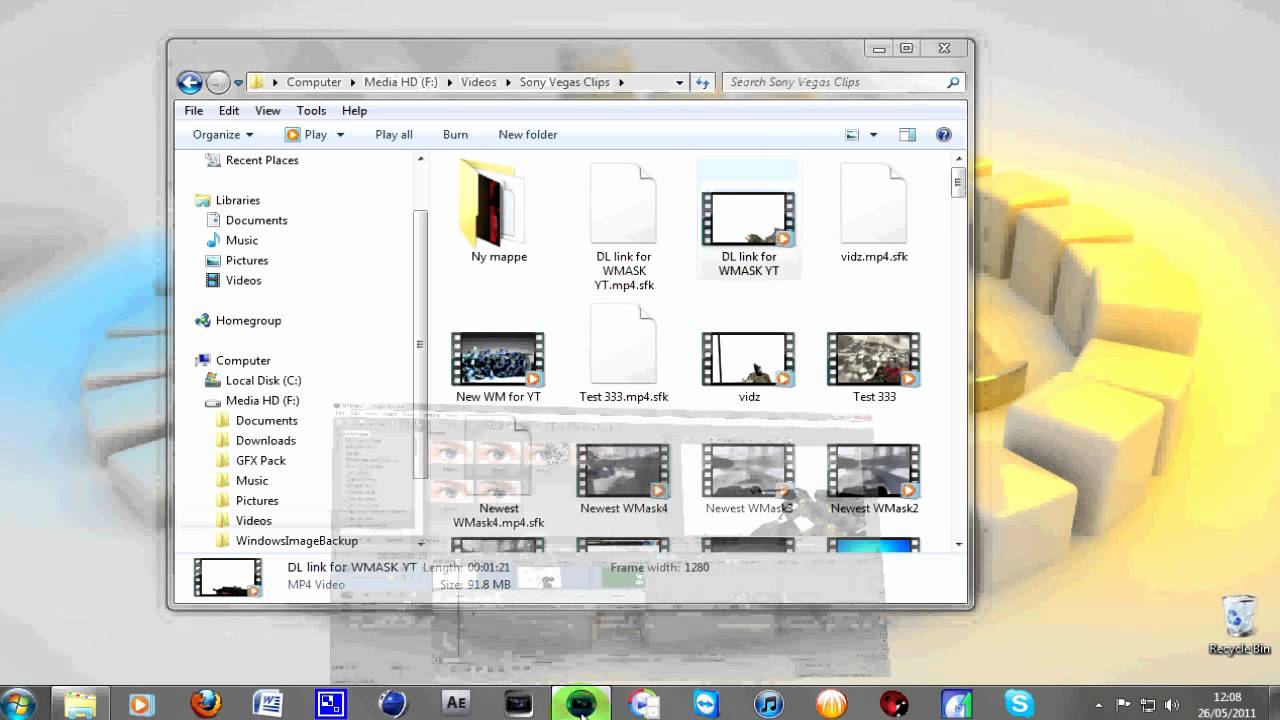Image resolution: width=1280 pixels, height=720 pixels.
Task: Click the Burn button
Action: [x=455, y=134]
